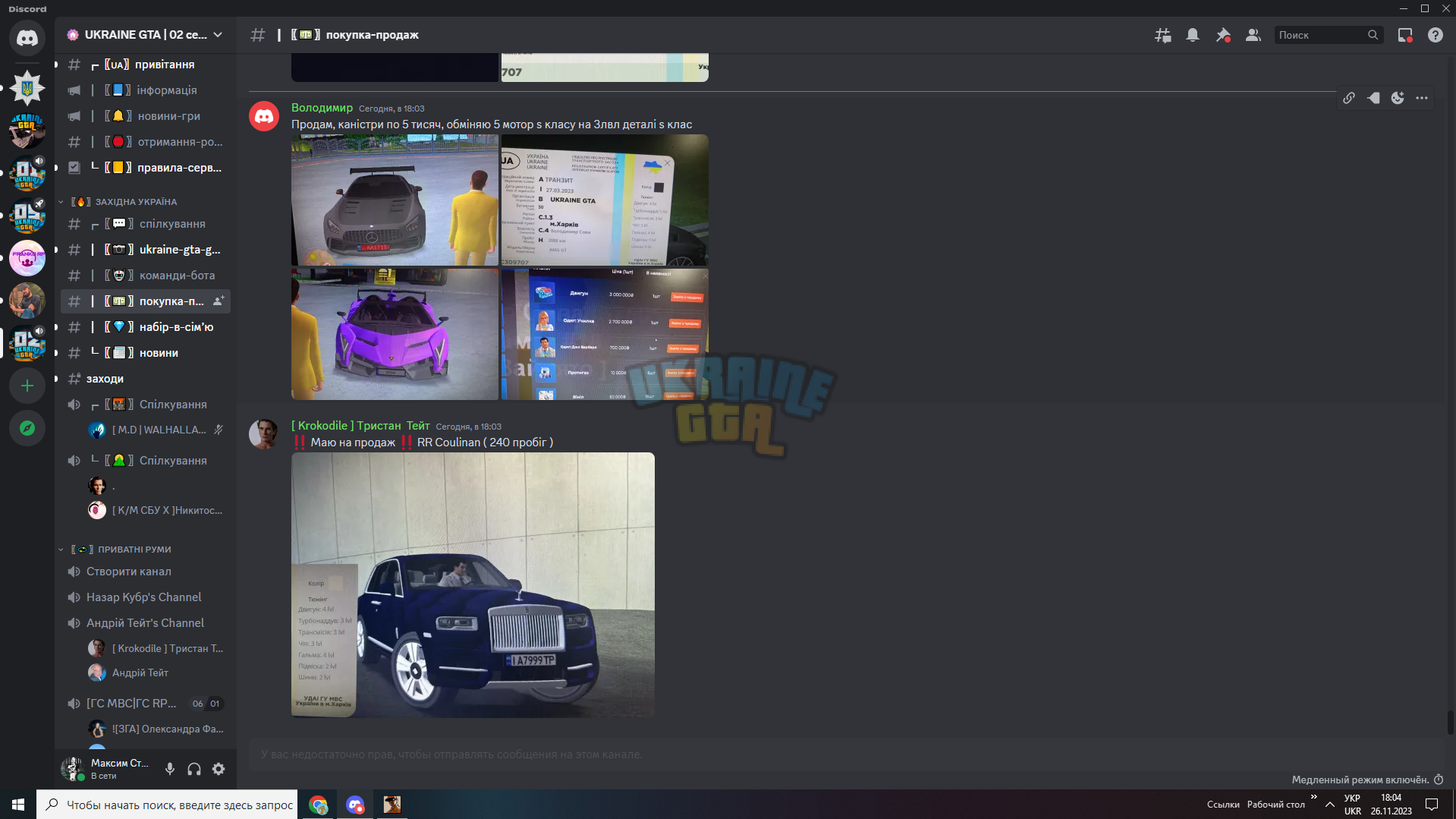1456x819 pixels.
Task: Join the ГС МВС voice channel
Action: click(x=146, y=704)
